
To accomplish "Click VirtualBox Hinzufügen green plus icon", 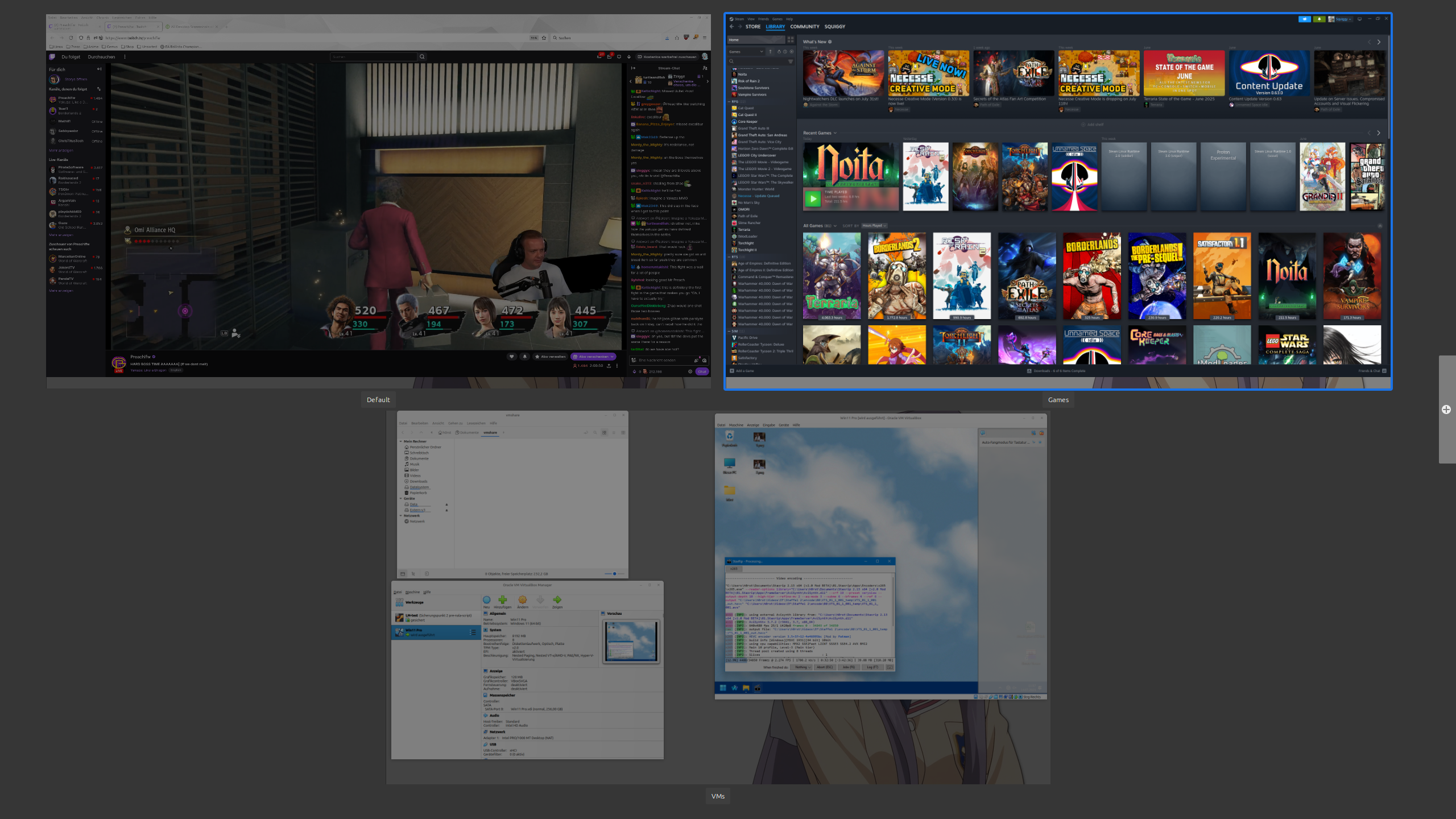I will pyautogui.click(x=503, y=600).
